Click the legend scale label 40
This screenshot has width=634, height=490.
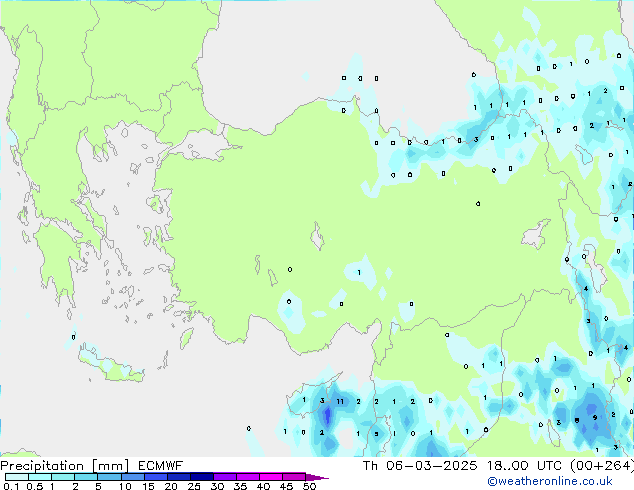263,486
